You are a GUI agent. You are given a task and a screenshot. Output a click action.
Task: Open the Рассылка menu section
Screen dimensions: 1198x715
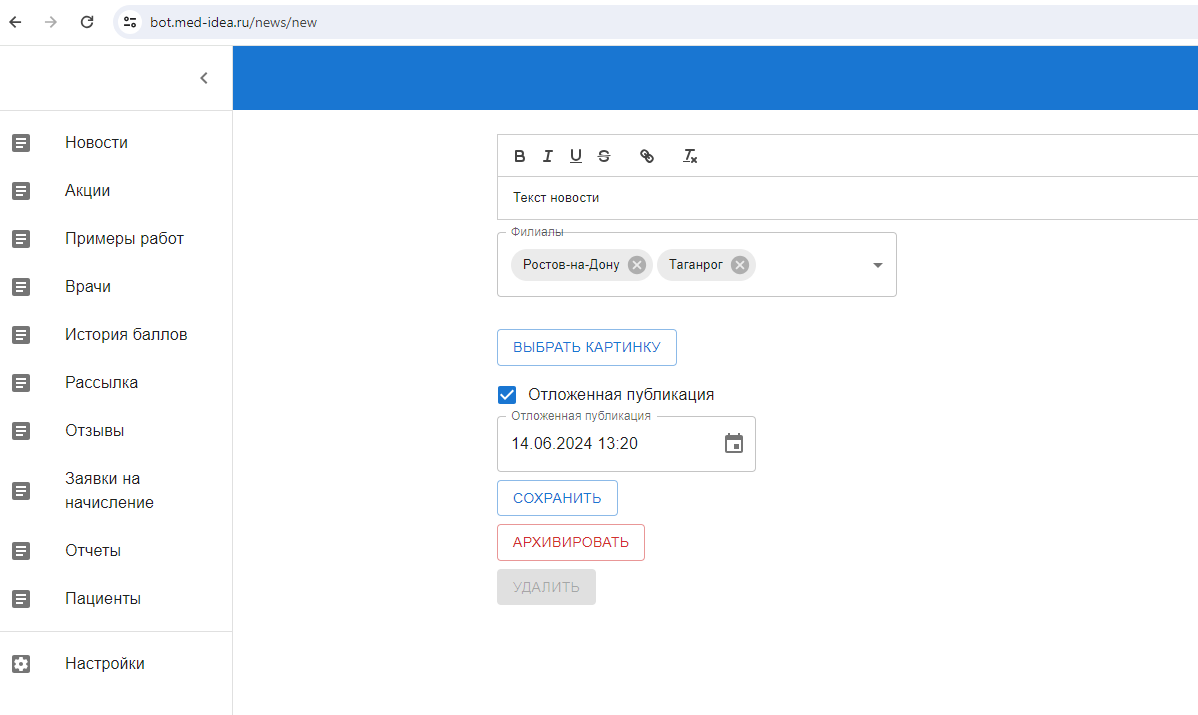[116, 383]
